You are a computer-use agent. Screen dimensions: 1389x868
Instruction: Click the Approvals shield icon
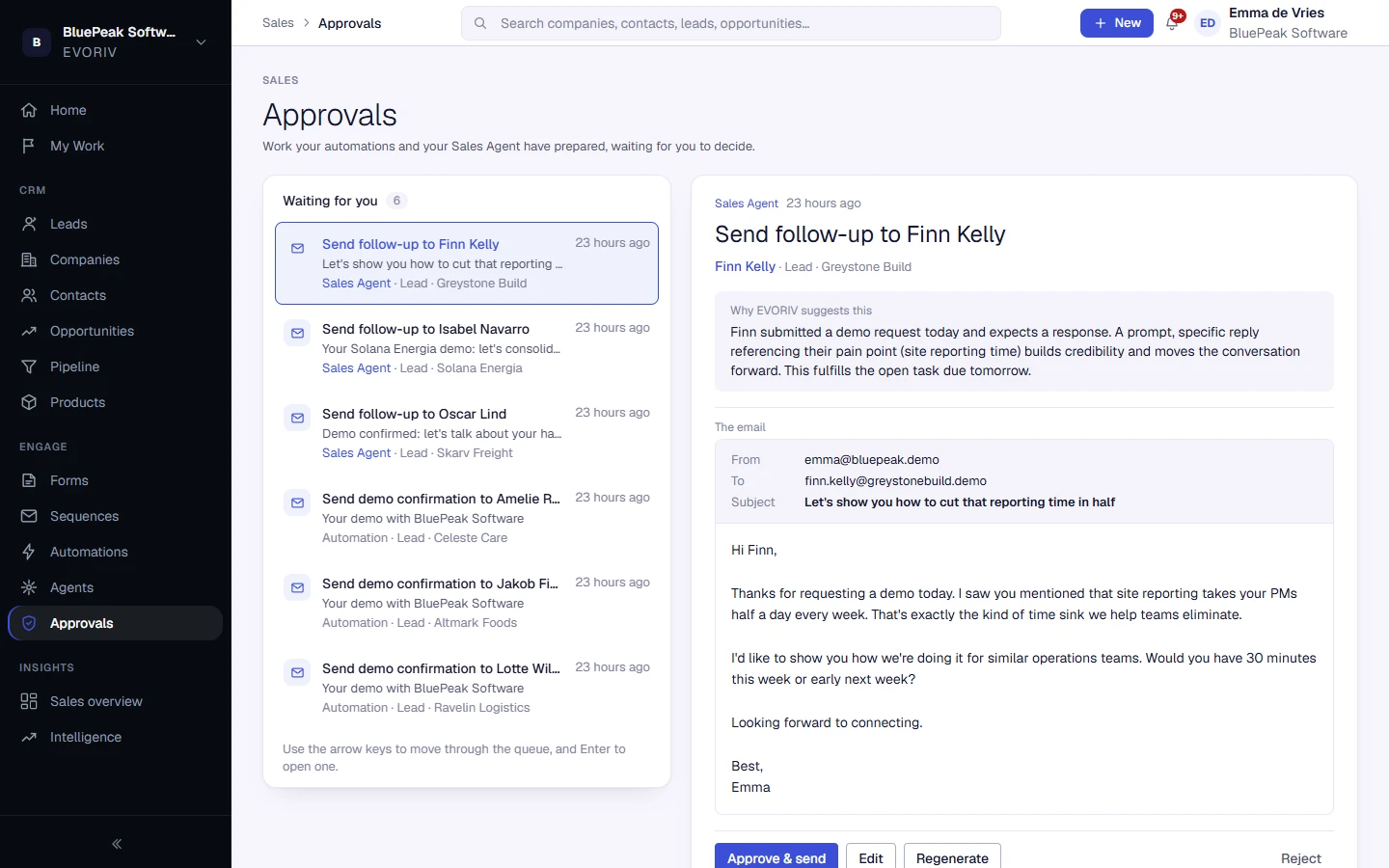click(29, 623)
